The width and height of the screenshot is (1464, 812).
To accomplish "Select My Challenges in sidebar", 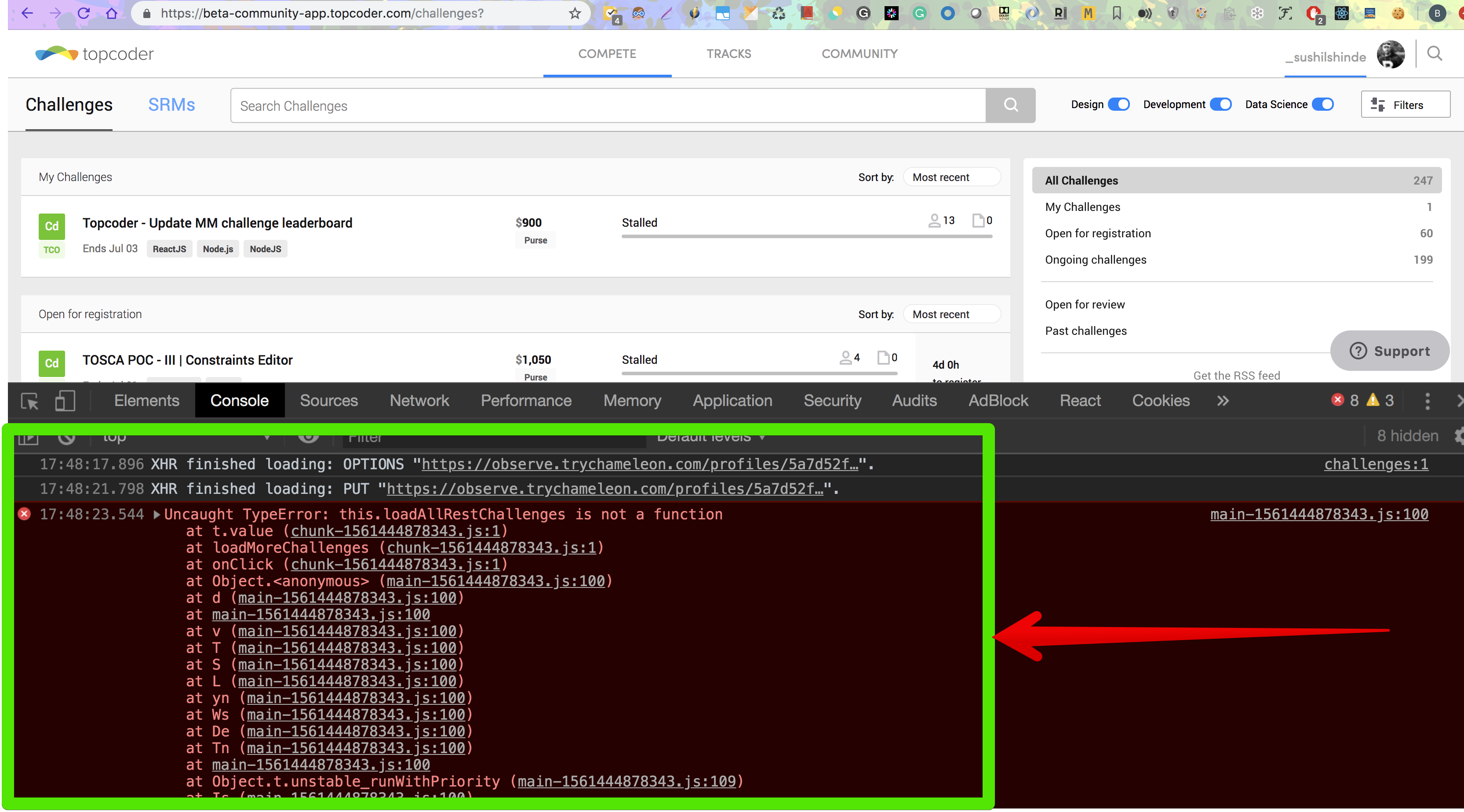I will click(x=1237, y=207).
